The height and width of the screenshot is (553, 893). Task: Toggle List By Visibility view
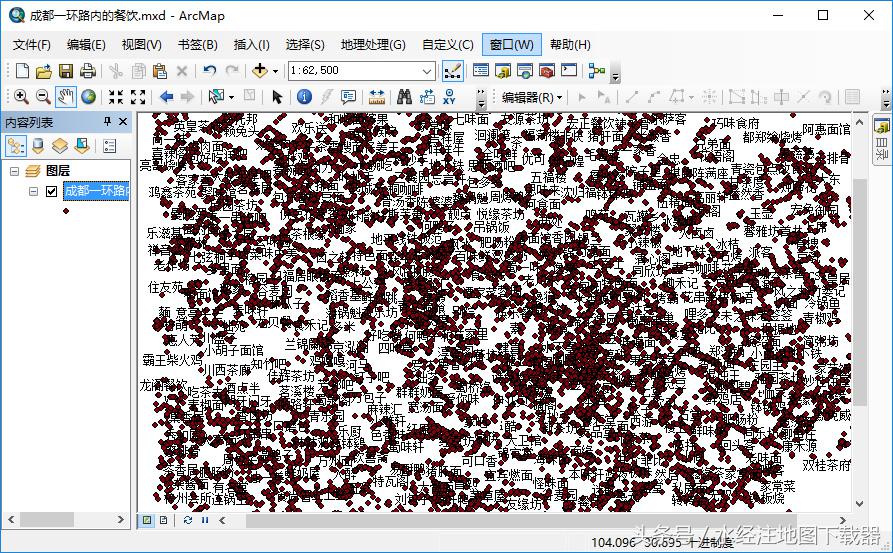[60, 146]
